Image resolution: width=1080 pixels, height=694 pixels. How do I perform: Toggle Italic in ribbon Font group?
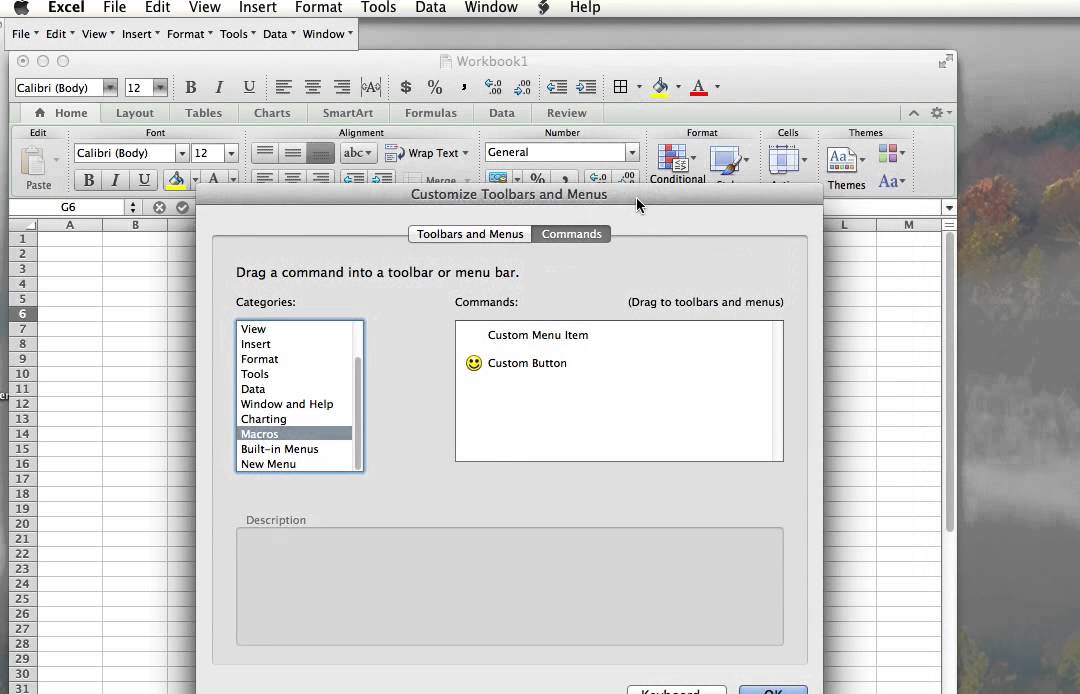click(116, 180)
